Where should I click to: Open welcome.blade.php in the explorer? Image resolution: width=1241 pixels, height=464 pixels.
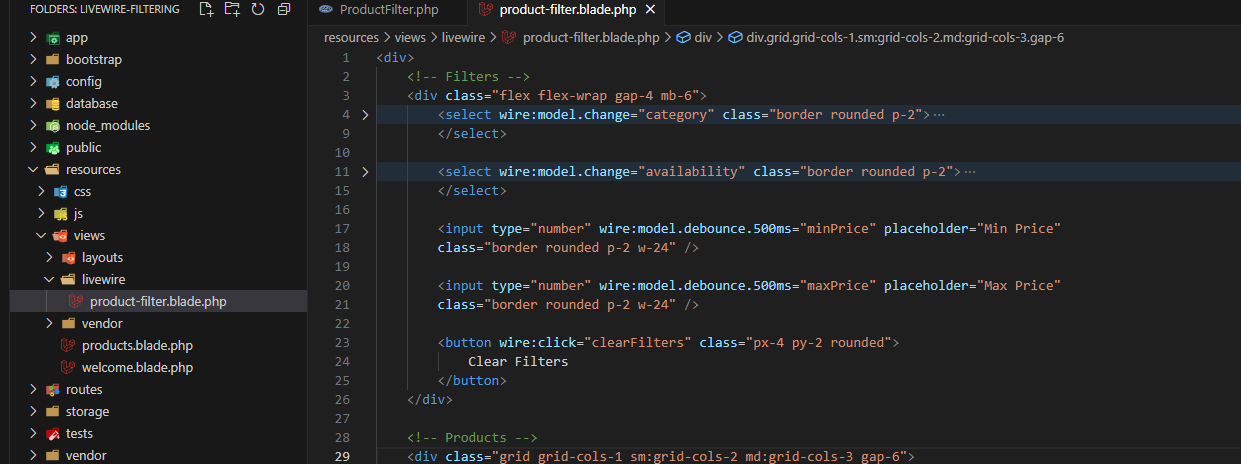[x=137, y=368]
